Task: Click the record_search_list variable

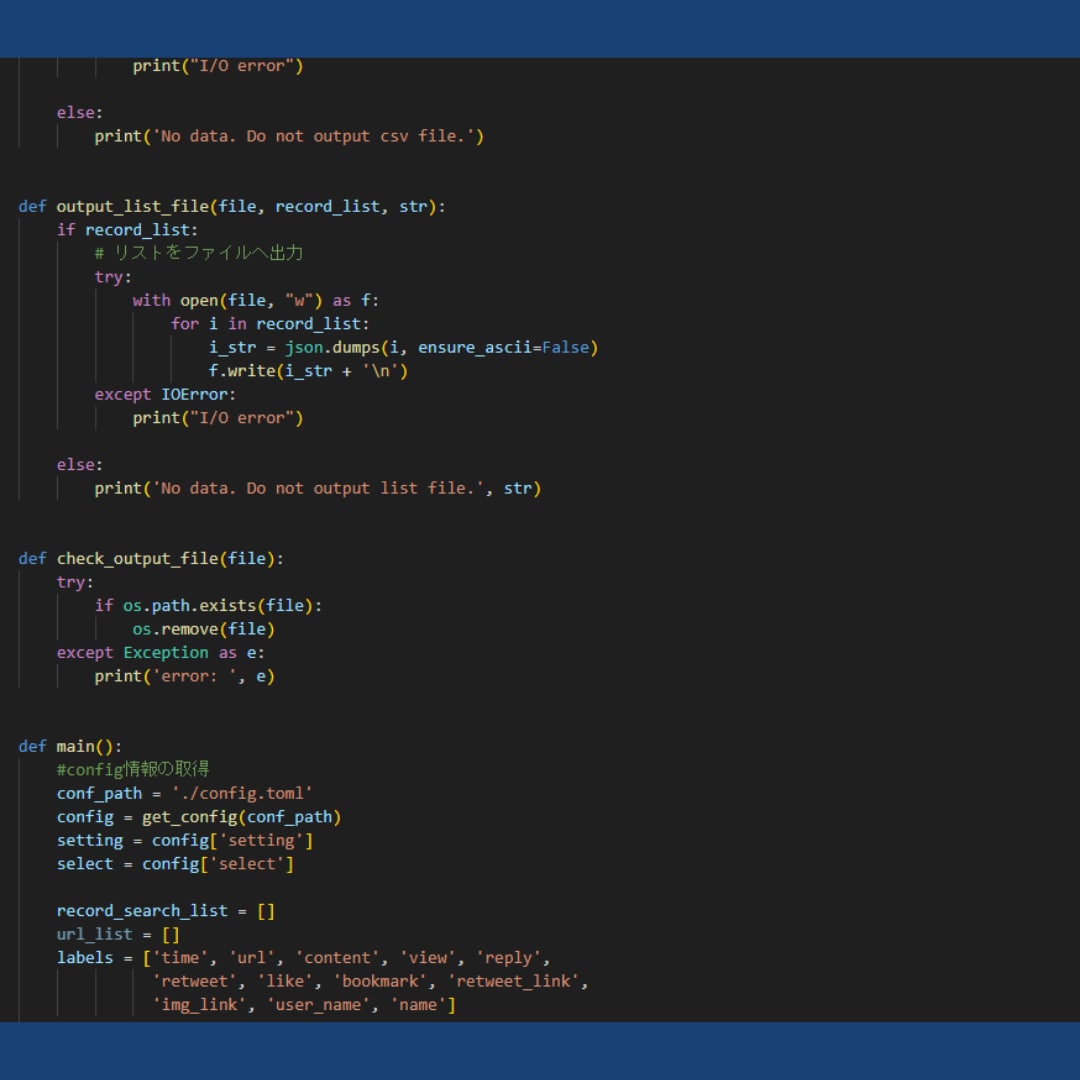Action: [142, 911]
